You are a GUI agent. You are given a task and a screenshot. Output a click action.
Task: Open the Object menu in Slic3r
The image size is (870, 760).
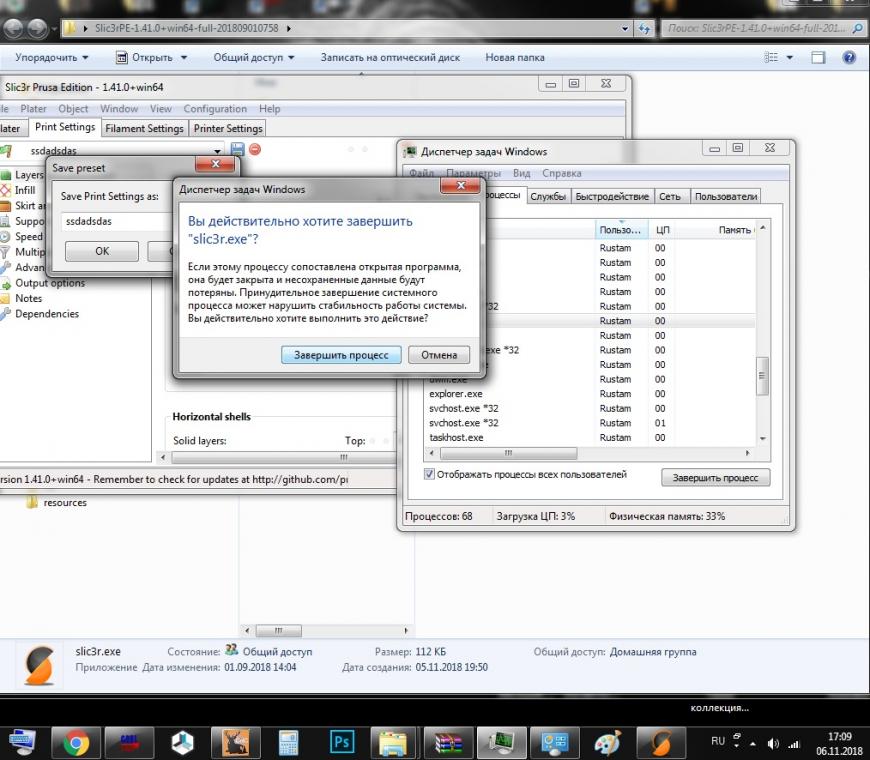pyautogui.click(x=73, y=109)
